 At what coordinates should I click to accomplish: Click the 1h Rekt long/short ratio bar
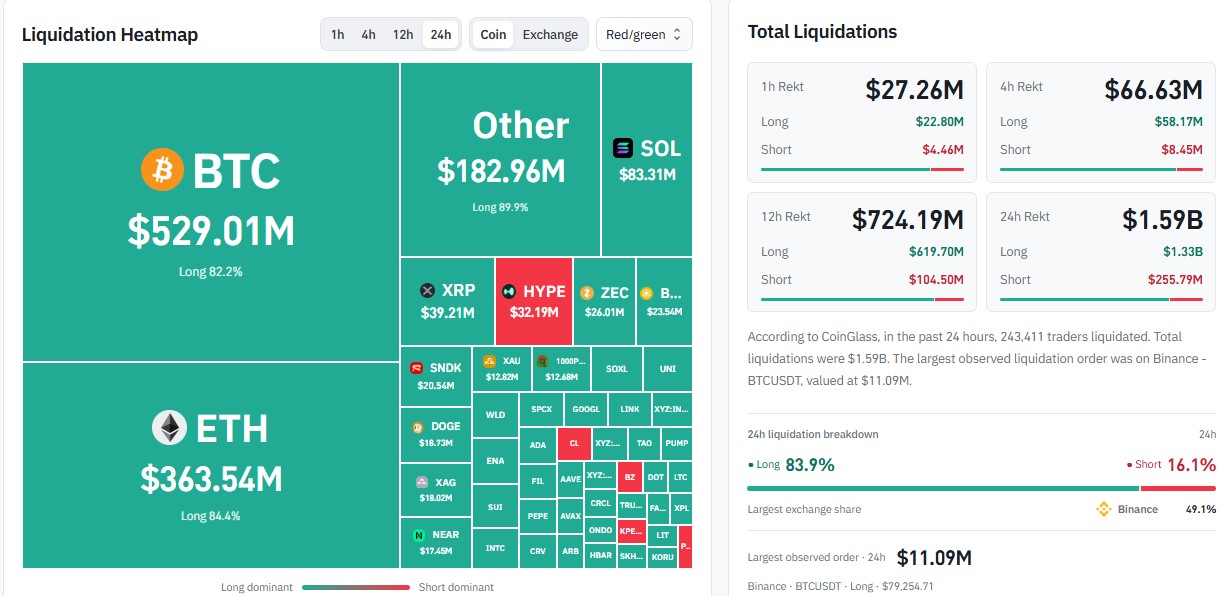pos(862,169)
